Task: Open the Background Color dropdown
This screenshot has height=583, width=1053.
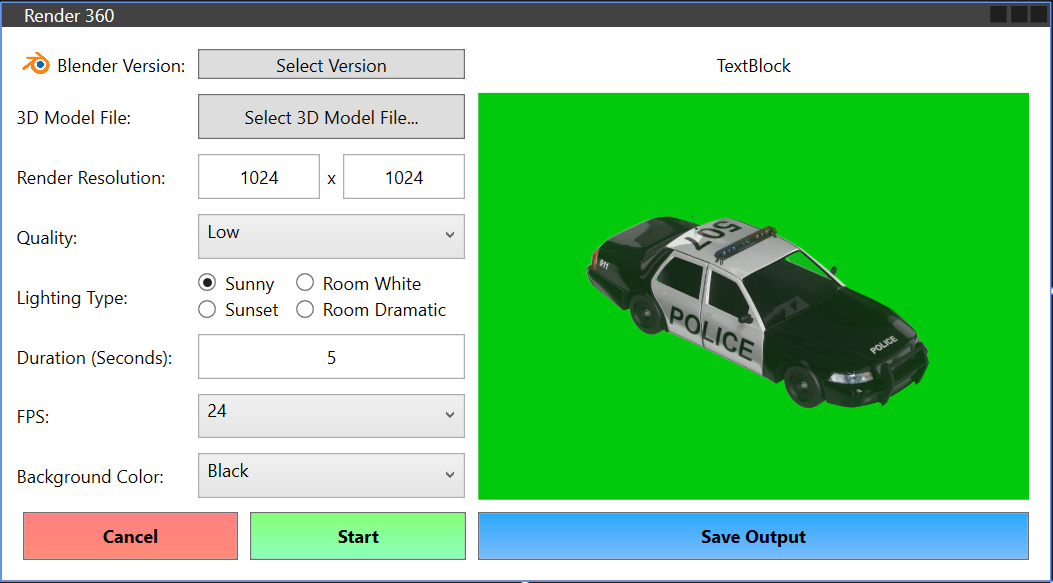Action: (331, 475)
